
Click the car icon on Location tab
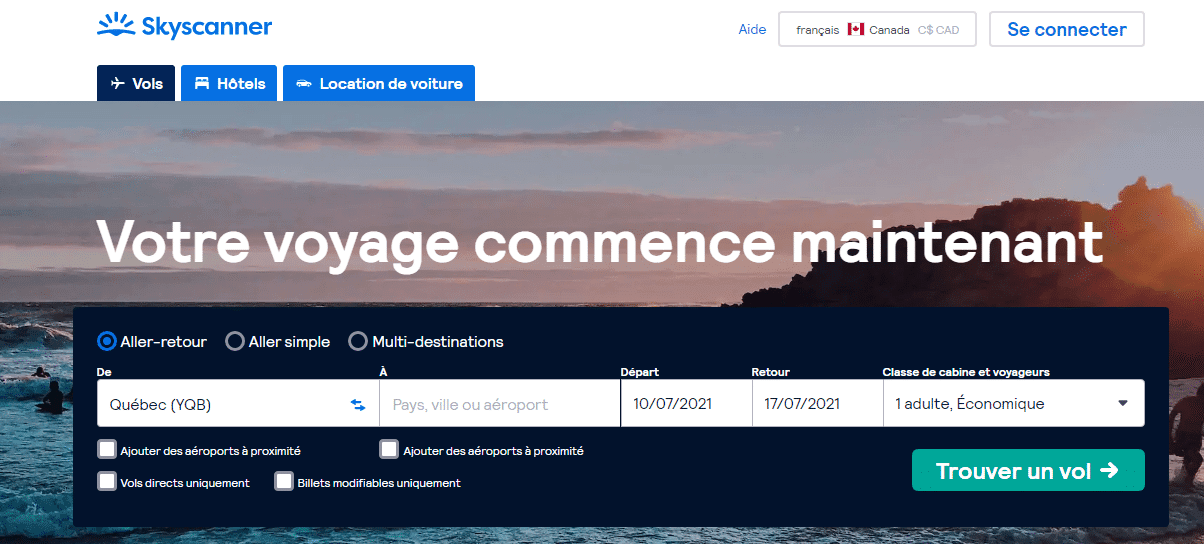304,83
